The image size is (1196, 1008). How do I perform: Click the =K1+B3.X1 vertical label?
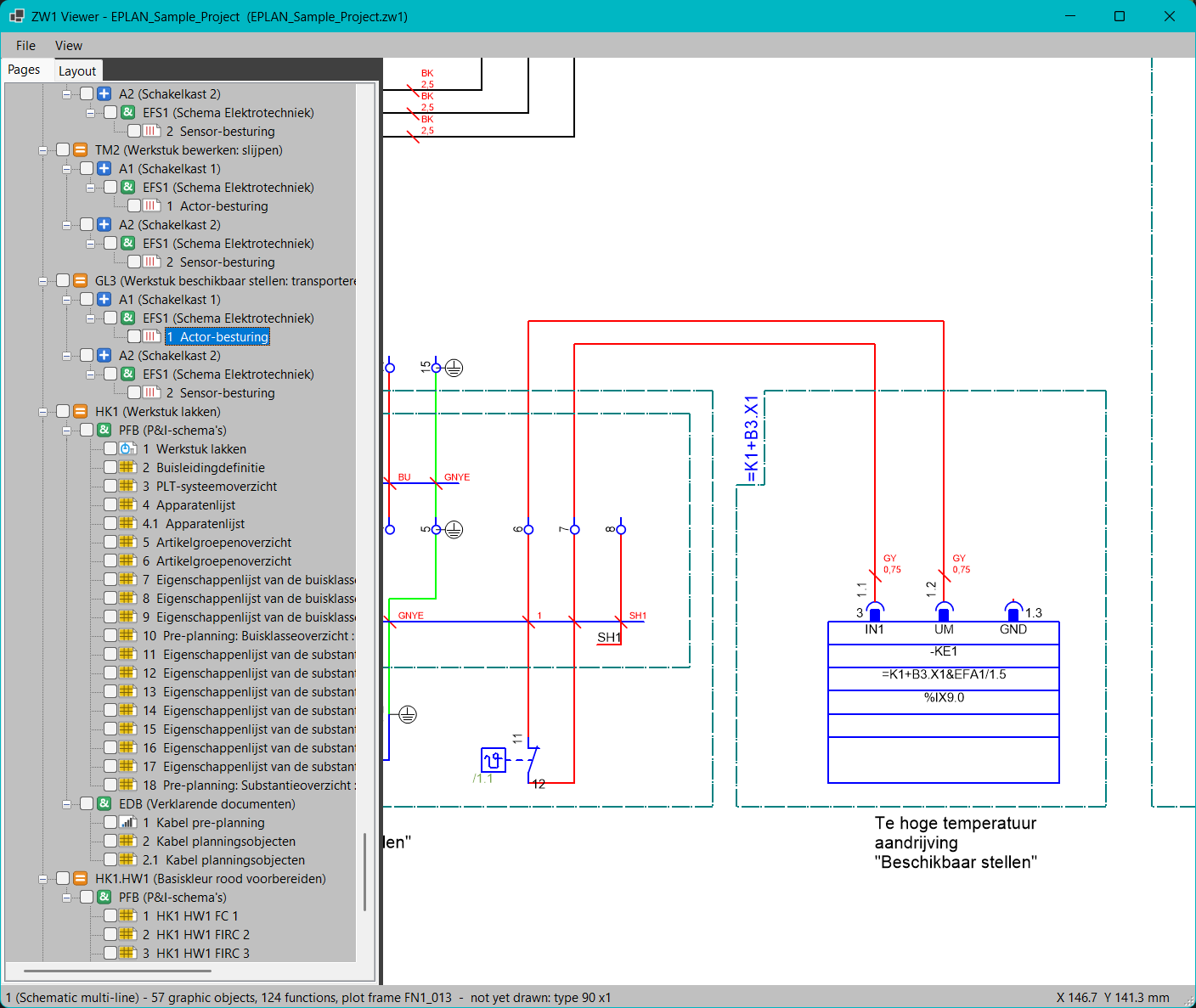click(x=751, y=438)
